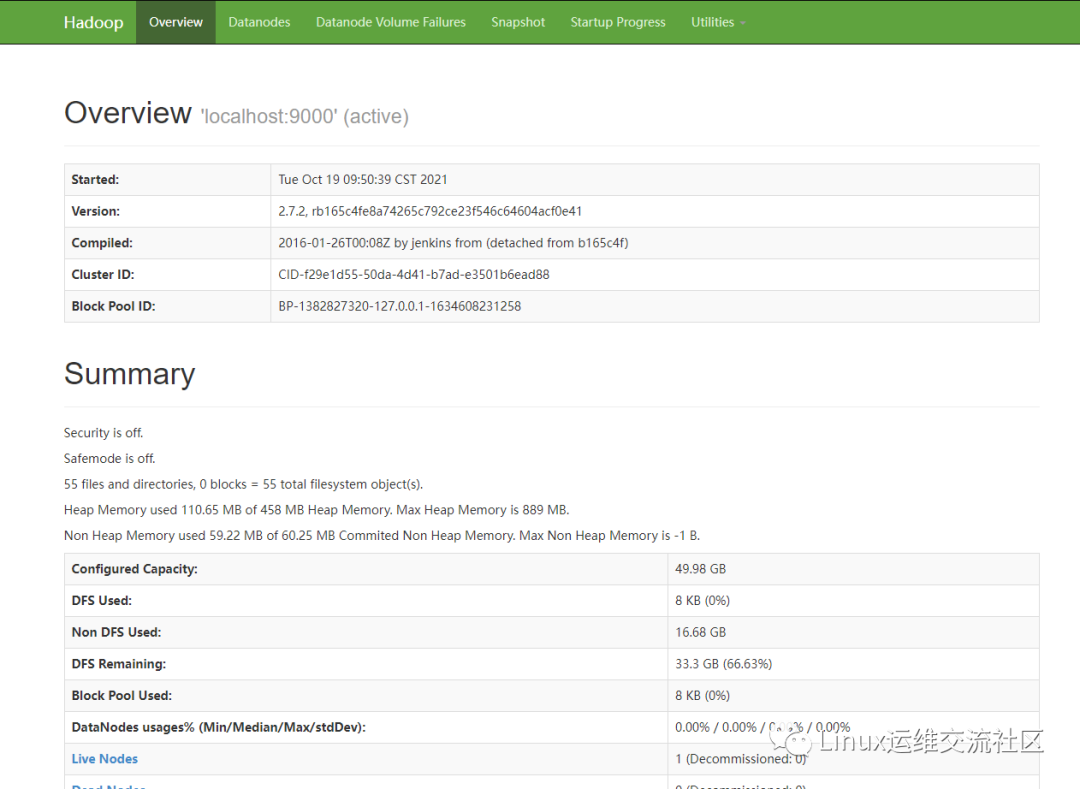The height and width of the screenshot is (789, 1080).
Task: Switch to the Snapshot tab
Action: tap(518, 22)
